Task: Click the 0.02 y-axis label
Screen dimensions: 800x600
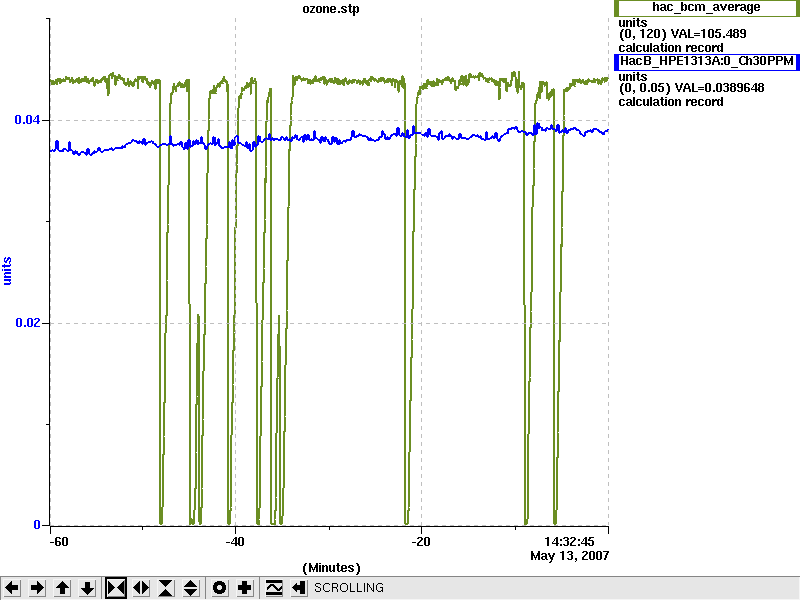Action: click(x=27, y=323)
